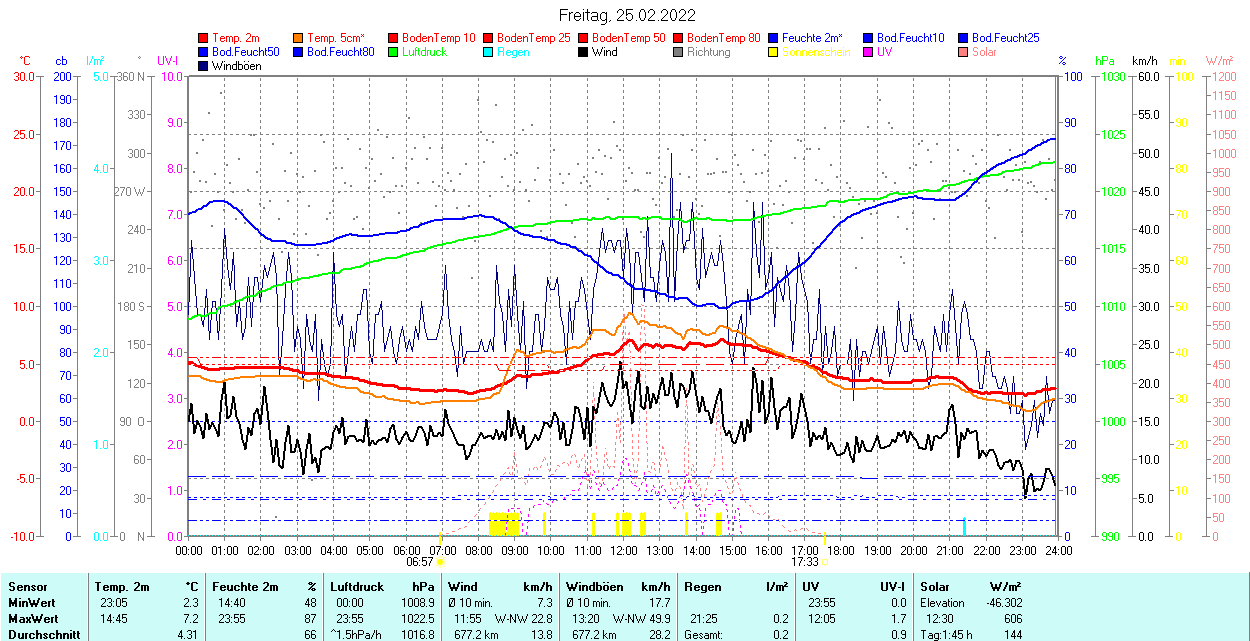Click the black Wind legend square

584,52
